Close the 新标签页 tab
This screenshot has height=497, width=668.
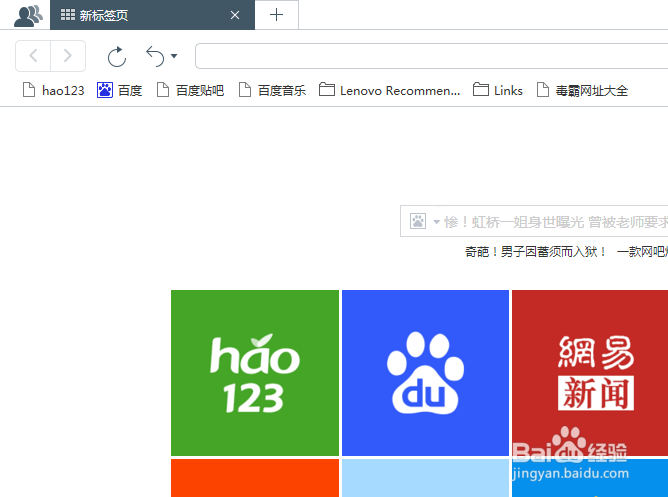[x=235, y=15]
